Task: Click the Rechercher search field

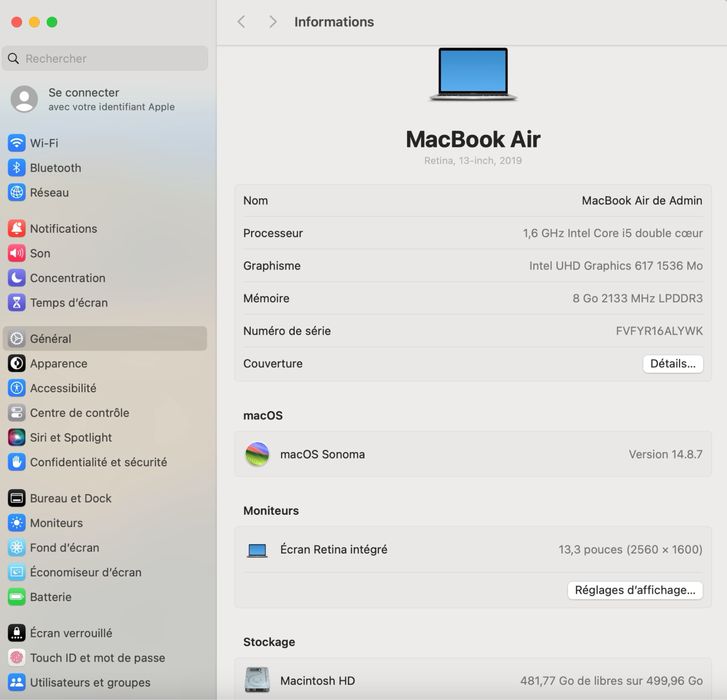Action: click(x=105, y=58)
